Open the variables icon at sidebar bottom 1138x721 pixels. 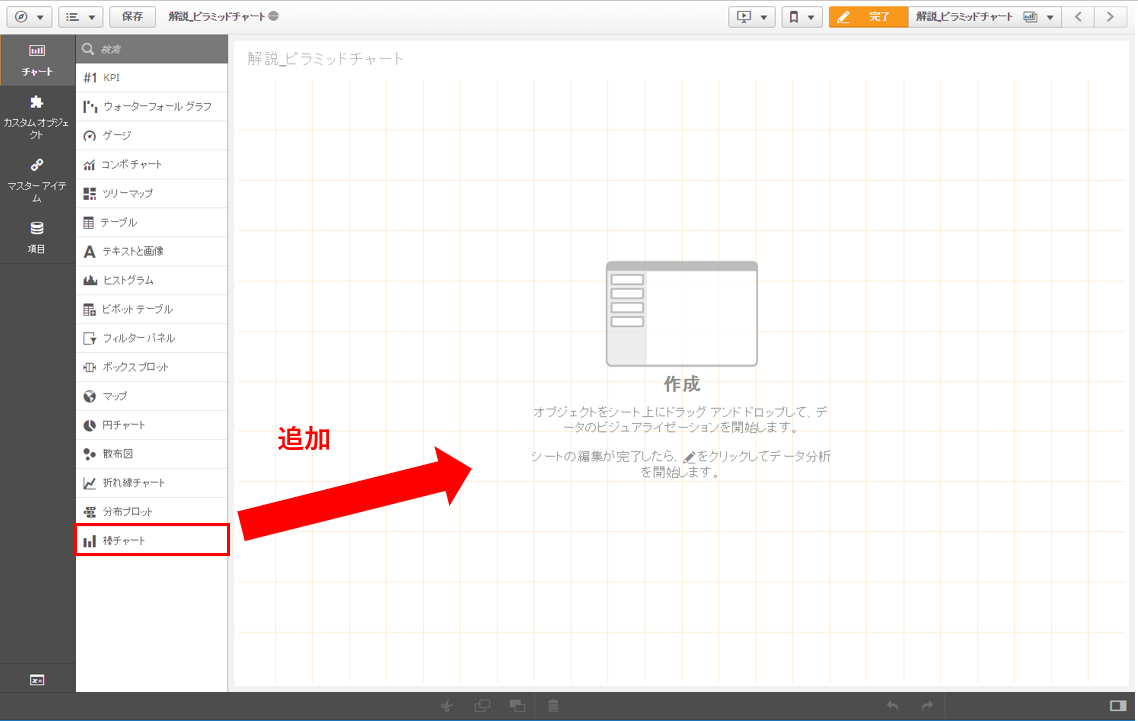(37, 680)
